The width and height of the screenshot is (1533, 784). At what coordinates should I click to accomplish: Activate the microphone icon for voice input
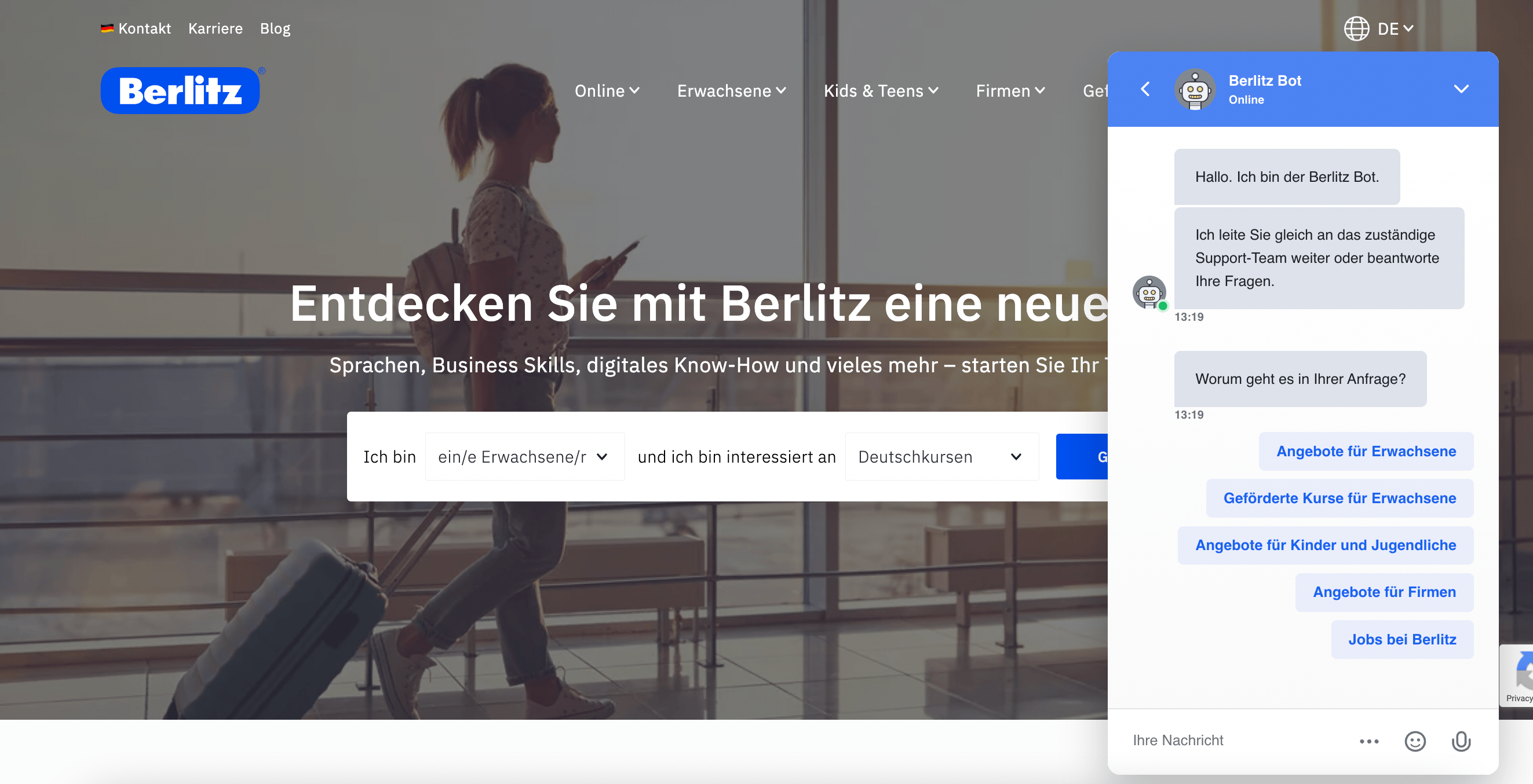[1462, 741]
